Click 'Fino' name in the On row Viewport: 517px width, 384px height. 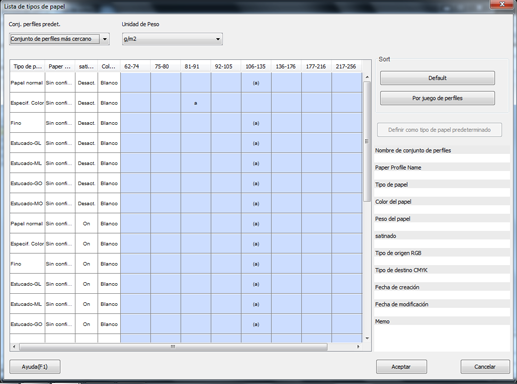pyautogui.click(x=16, y=264)
